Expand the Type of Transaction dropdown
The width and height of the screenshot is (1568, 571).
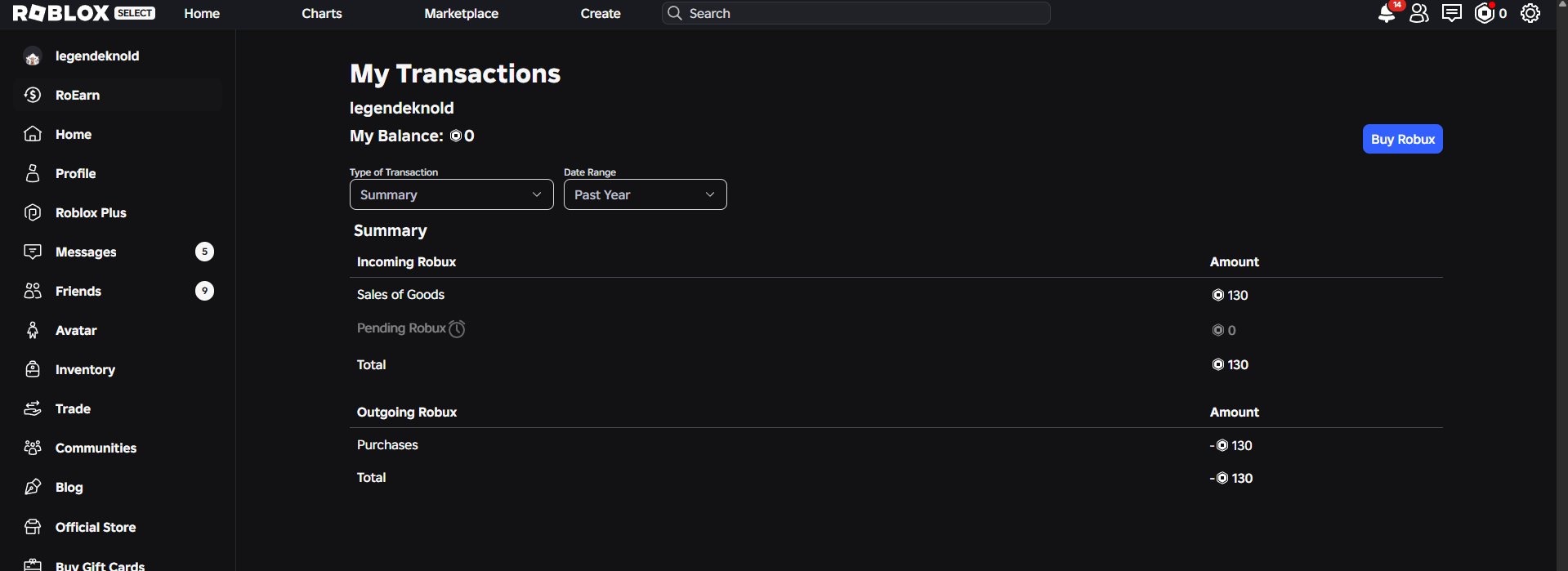(451, 194)
